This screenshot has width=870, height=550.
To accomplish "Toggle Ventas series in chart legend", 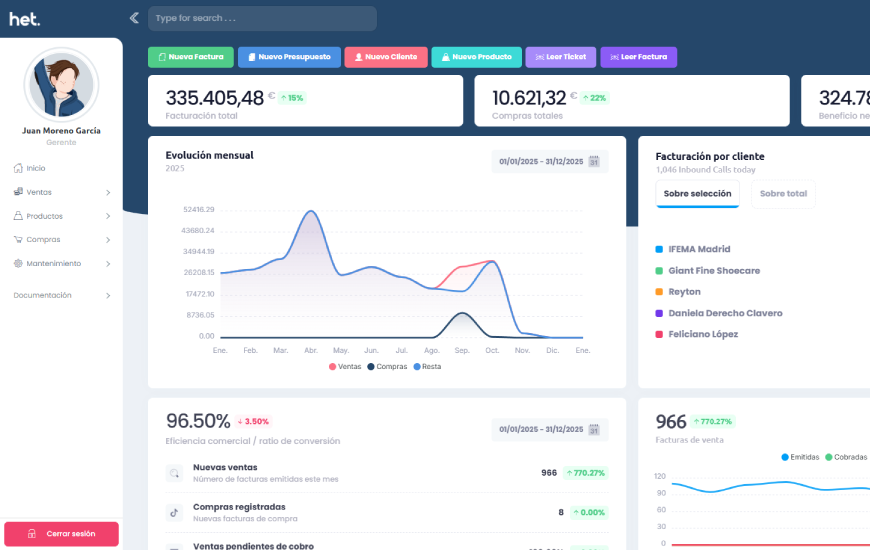I will (345, 366).
